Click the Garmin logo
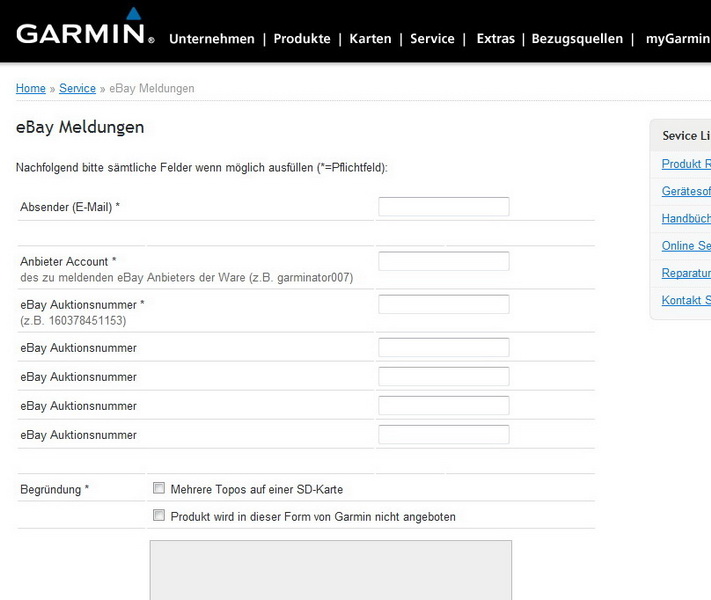This screenshot has width=711, height=600. tap(85, 30)
